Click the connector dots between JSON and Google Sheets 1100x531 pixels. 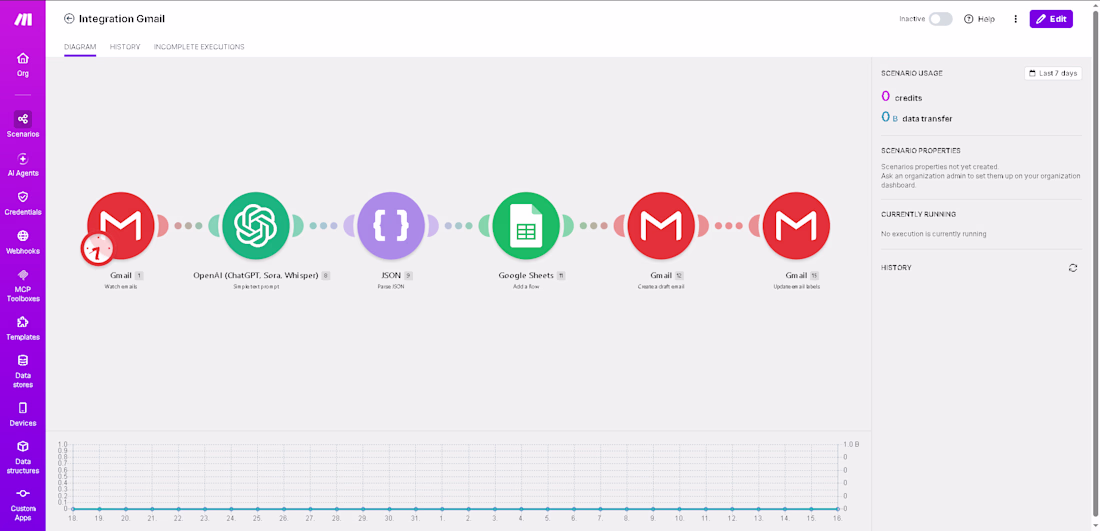click(x=459, y=226)
